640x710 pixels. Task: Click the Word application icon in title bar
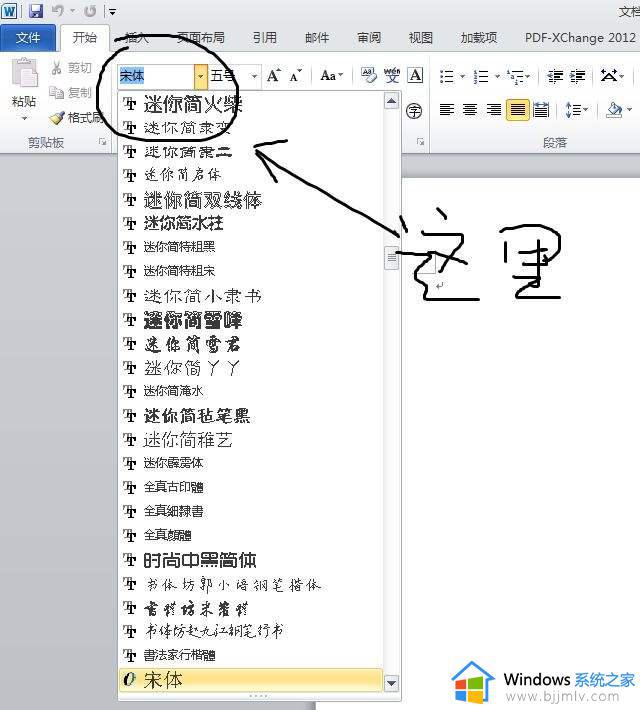[x=9, y=11]
